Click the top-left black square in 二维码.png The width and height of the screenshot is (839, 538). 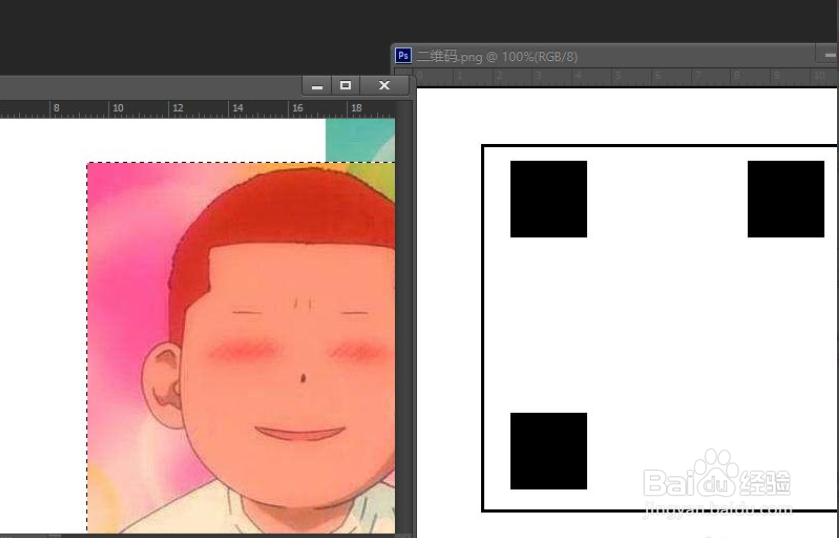pos(548,199)
